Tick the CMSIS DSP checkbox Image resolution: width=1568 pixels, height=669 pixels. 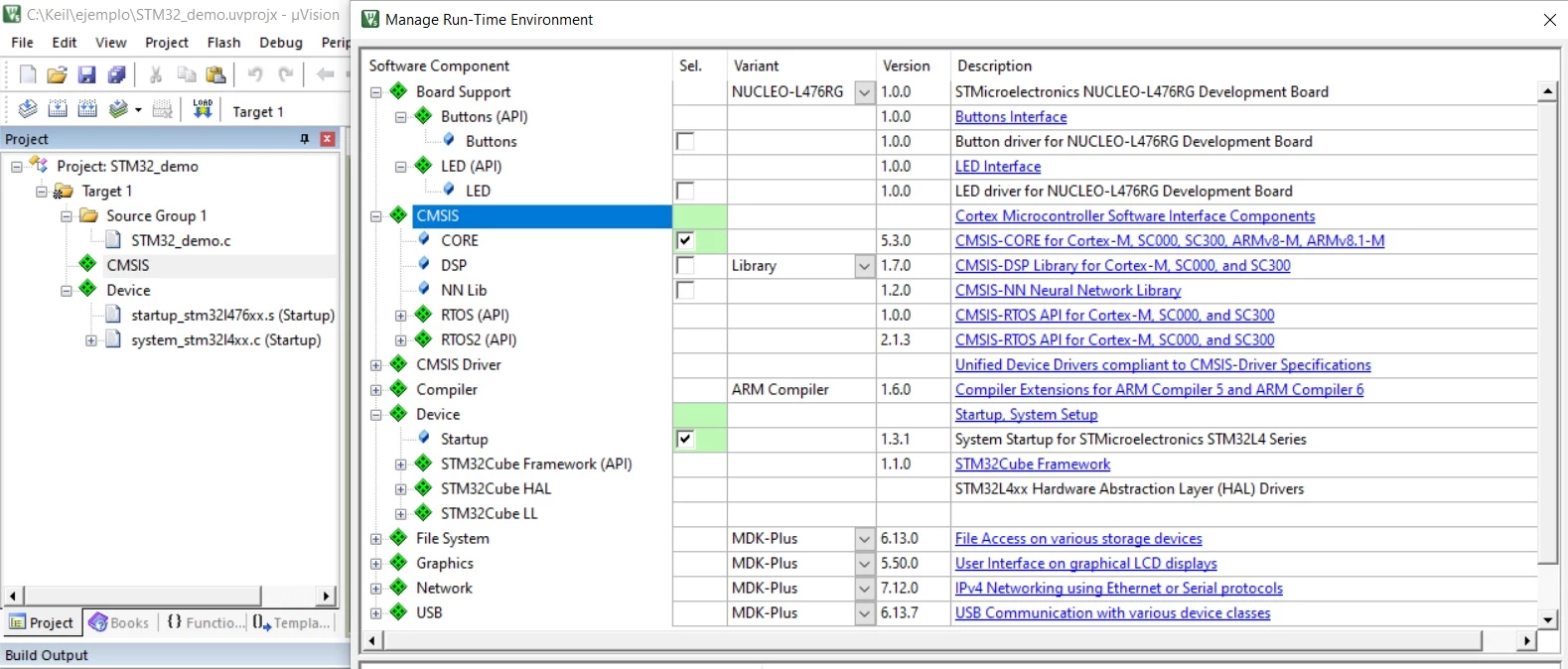click(685, 265)
